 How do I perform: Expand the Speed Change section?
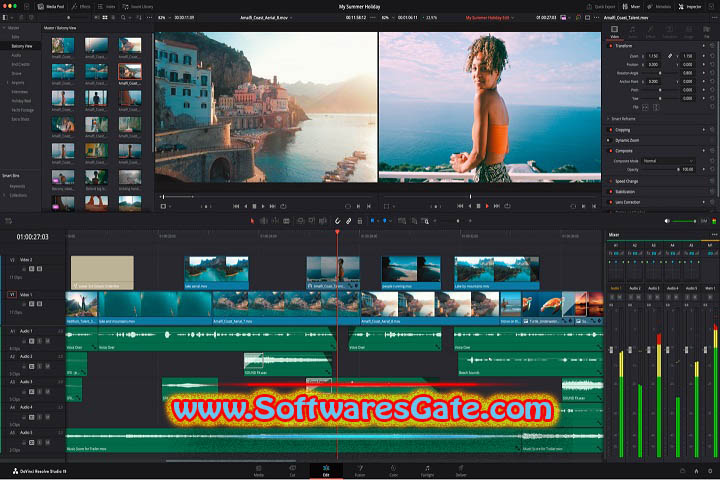626,181
